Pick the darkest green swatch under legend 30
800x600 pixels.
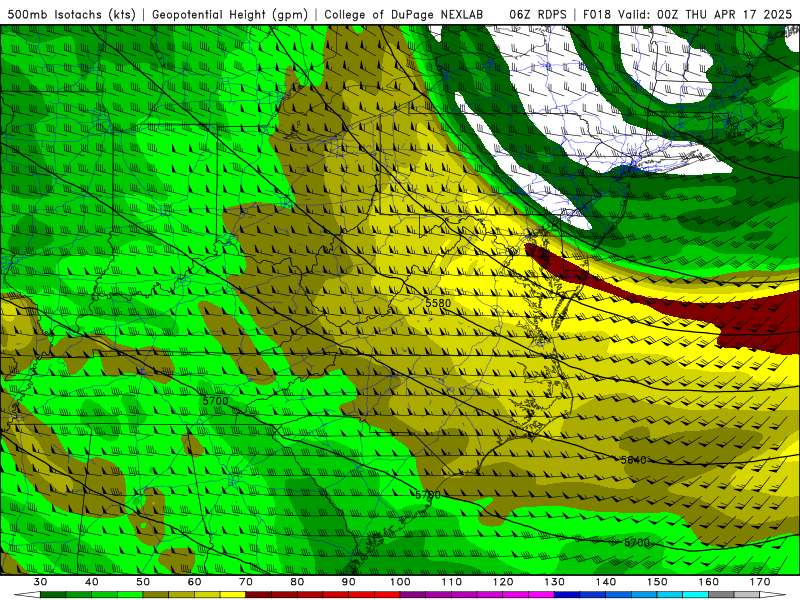(53, 595)
